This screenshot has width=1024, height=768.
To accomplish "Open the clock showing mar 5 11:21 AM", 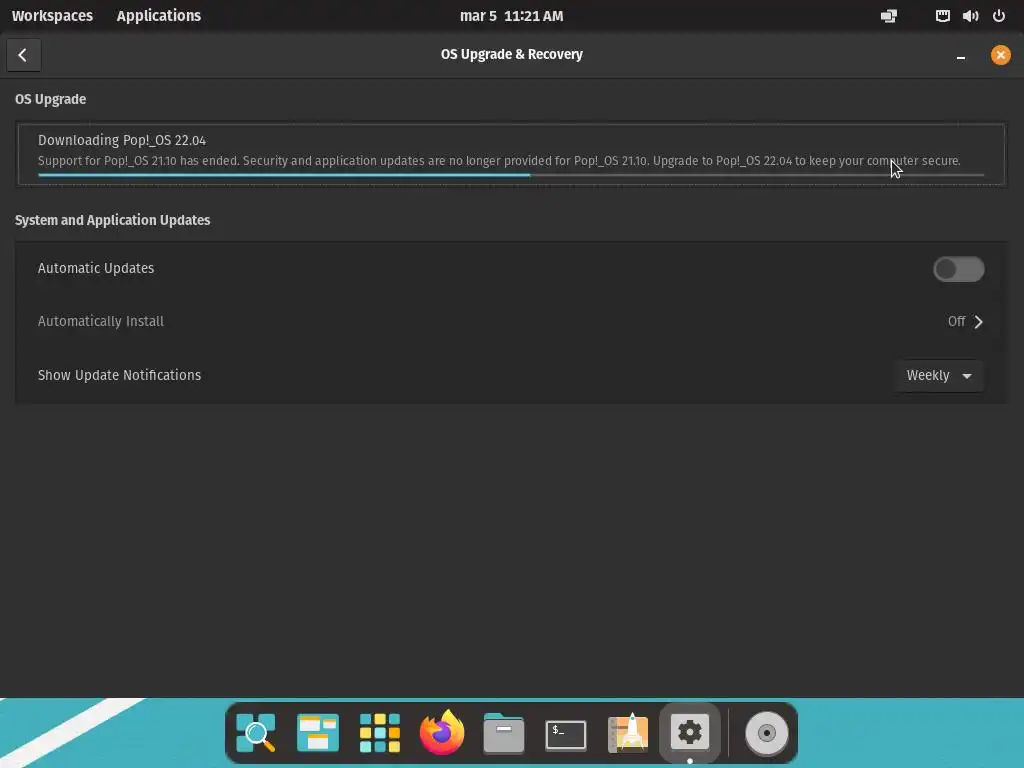I will pos(511,16).
